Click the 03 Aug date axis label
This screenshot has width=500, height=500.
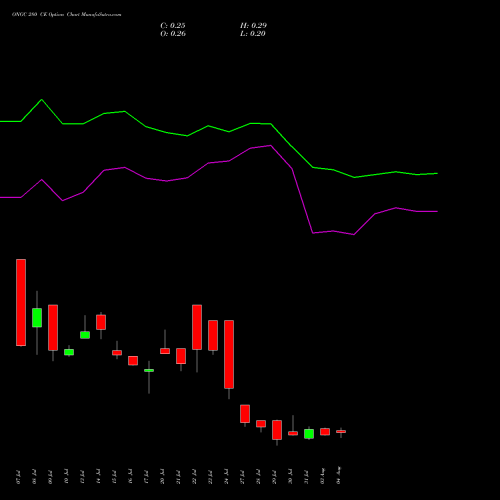coord(322,476)
